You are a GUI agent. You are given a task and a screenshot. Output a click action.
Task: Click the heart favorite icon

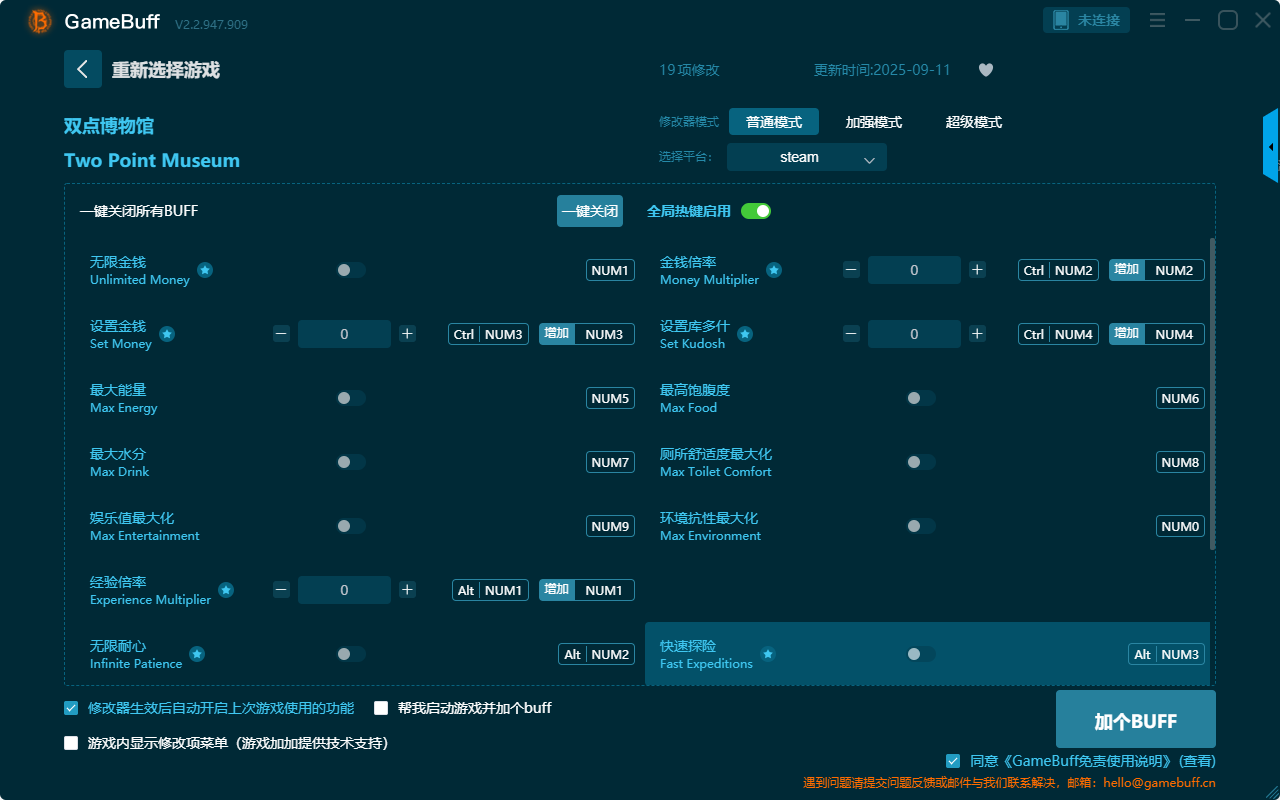tap(986, 70)
